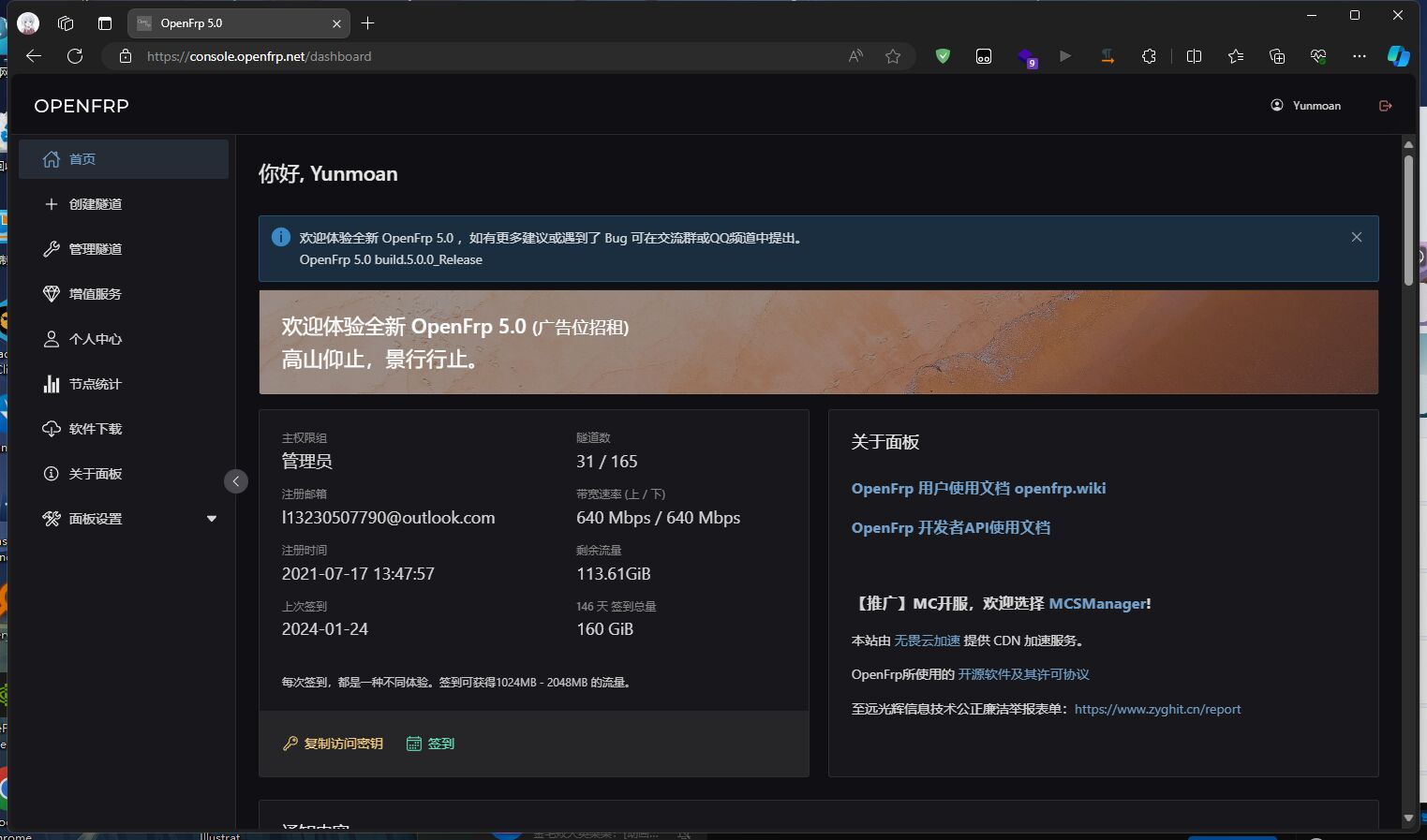Click the person icon beside 个人中心
1427x840 pixels.
coord(52,339)
